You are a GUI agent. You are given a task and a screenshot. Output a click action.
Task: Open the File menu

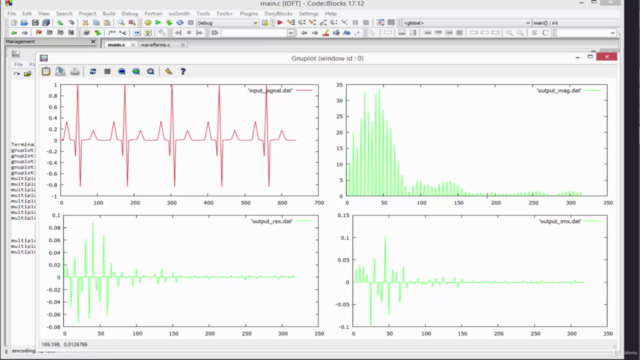click(11, 13)
